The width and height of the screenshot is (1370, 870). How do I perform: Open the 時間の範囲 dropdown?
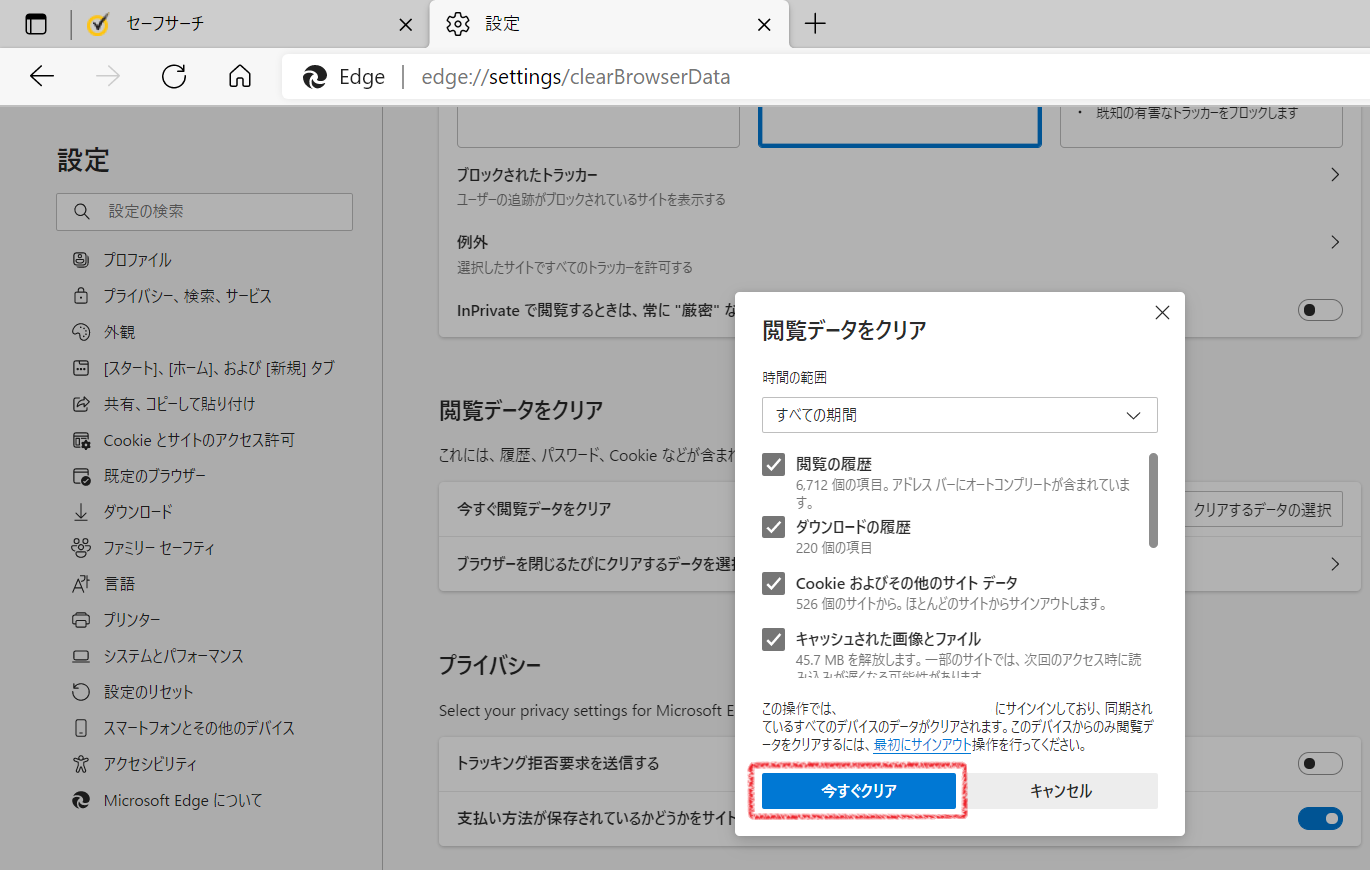coord(959,415)
